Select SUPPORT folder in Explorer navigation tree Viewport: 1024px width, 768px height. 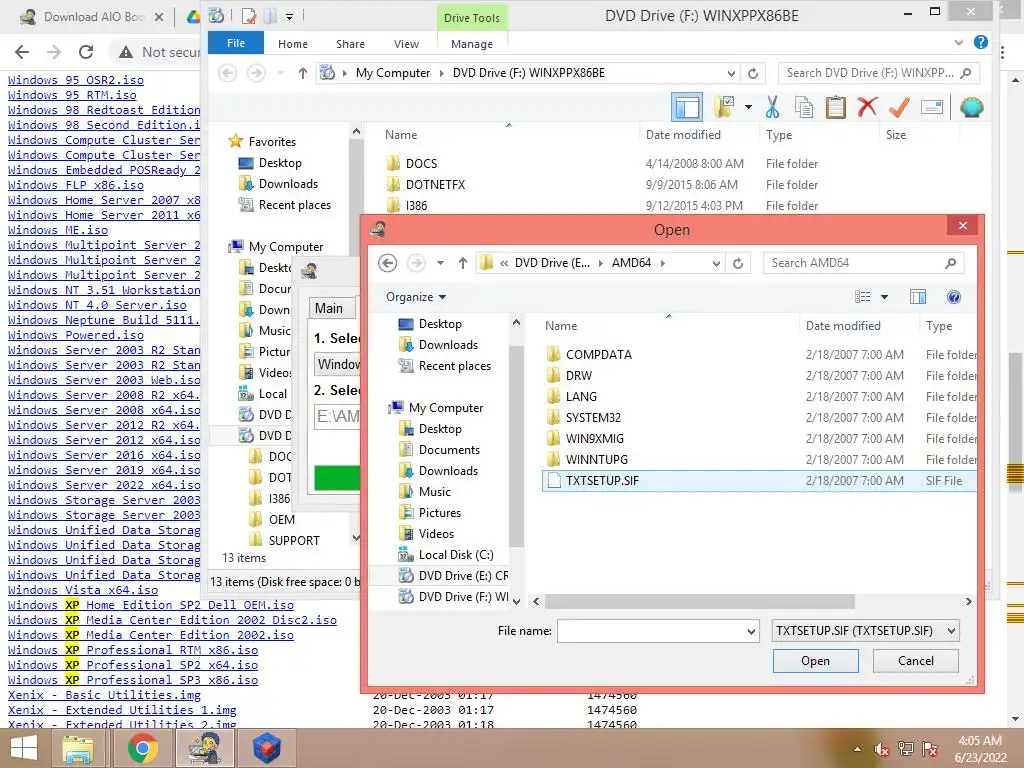[x=294, y=540]
